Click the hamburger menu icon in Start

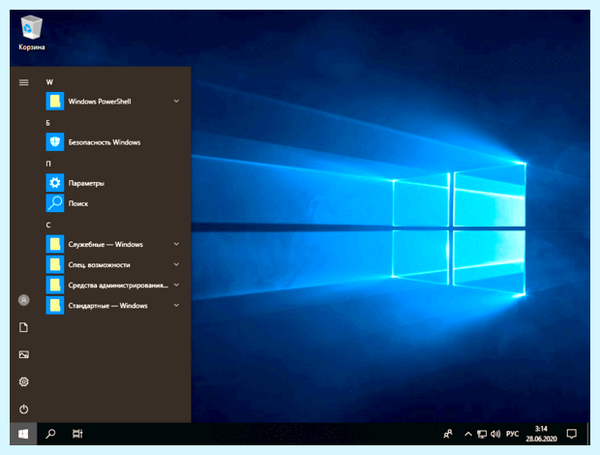point(24,82)
